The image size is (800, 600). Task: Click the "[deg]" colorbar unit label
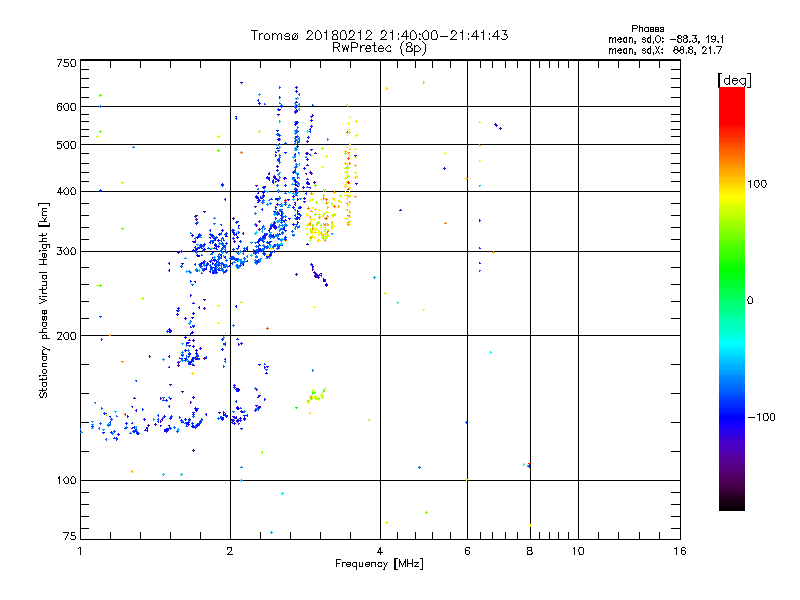tap(734, 80)
